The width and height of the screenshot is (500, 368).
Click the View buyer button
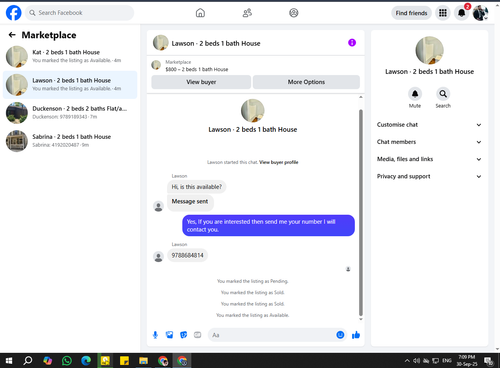pyautogui.click(x=201, y=82)
